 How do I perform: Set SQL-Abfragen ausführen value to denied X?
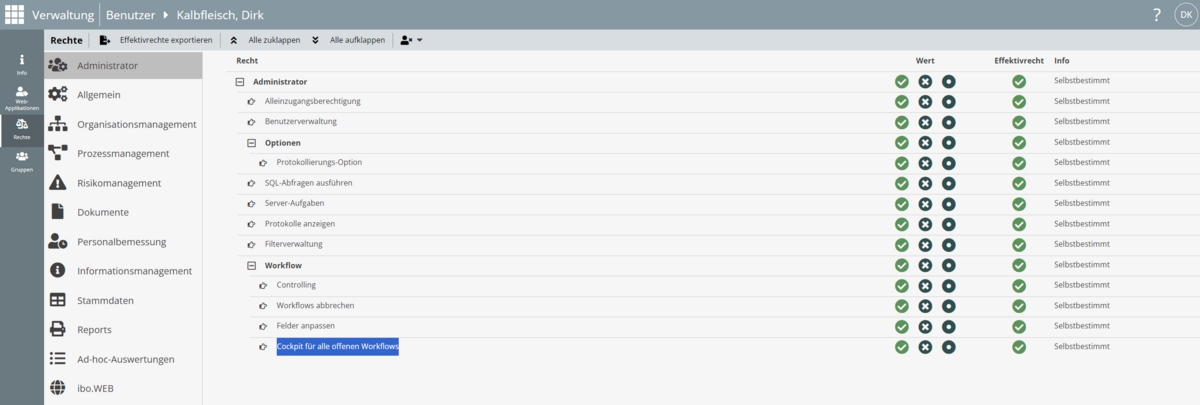click(x=925, y=183)
